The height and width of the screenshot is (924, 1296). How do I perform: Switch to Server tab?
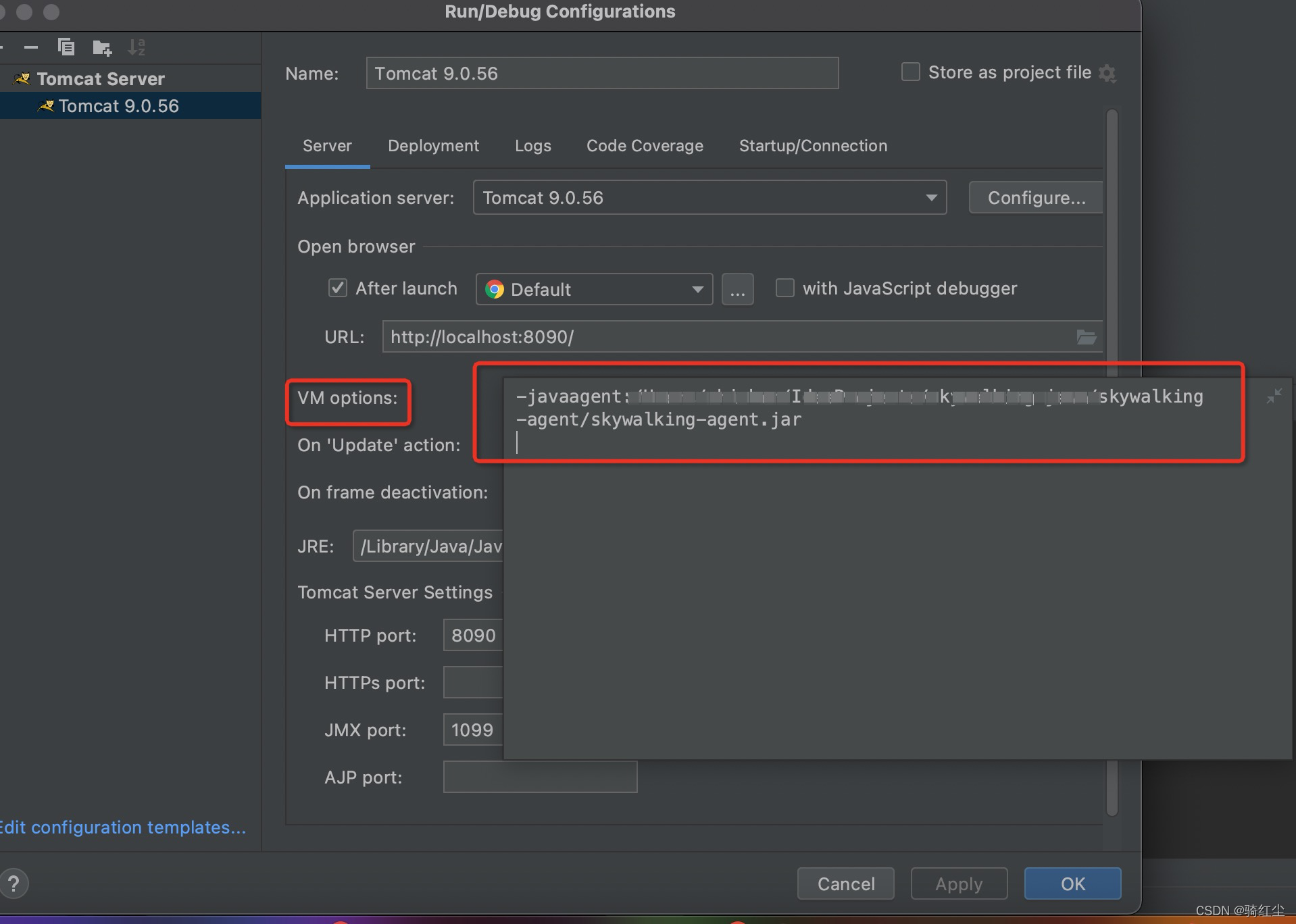click(x=327, y=146)
